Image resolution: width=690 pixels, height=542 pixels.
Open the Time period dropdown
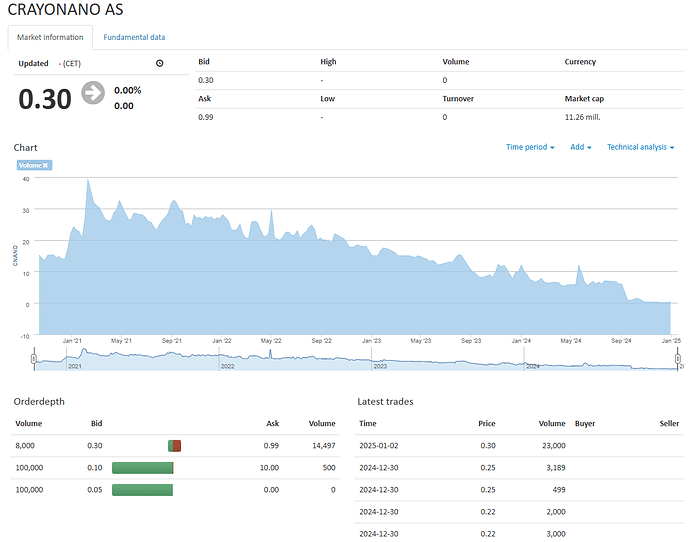(530, 147)
